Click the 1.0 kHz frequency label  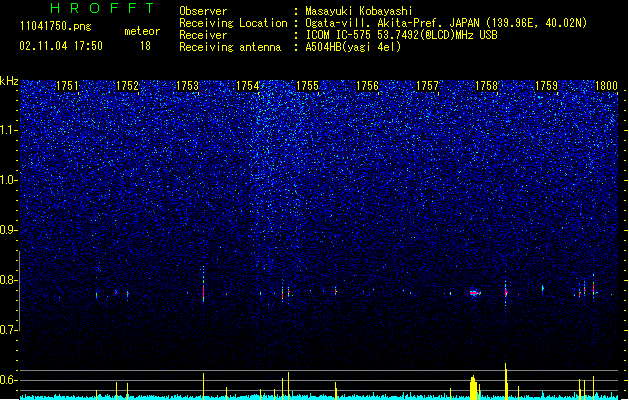9,181
